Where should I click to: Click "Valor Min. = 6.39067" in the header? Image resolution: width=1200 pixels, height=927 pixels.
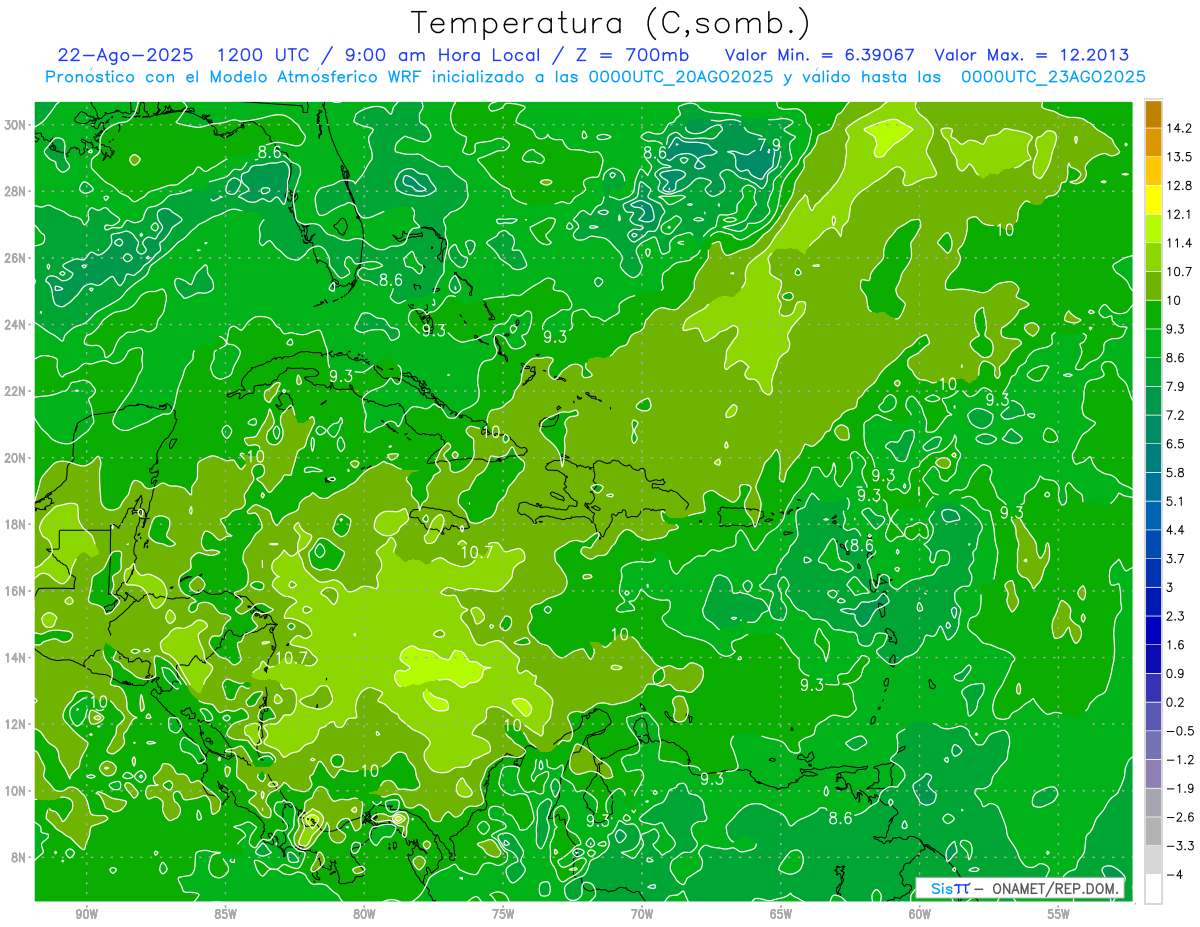[820, 55]
